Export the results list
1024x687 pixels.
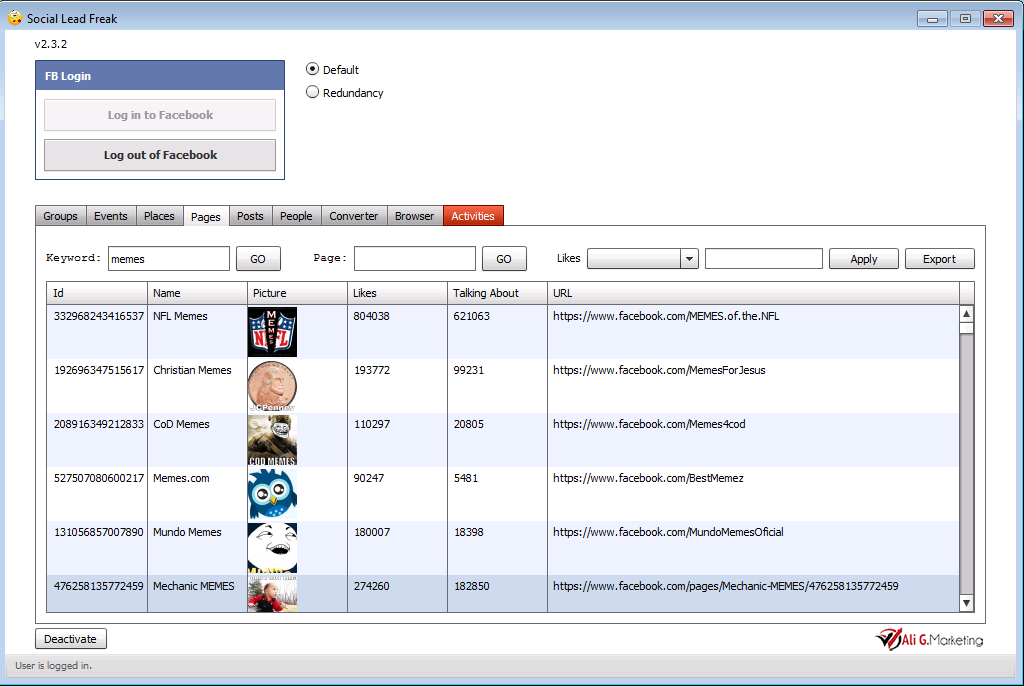[939, 259]
